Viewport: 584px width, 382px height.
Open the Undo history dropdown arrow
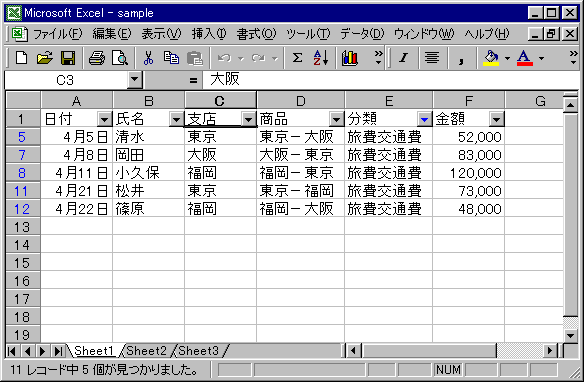241,58
